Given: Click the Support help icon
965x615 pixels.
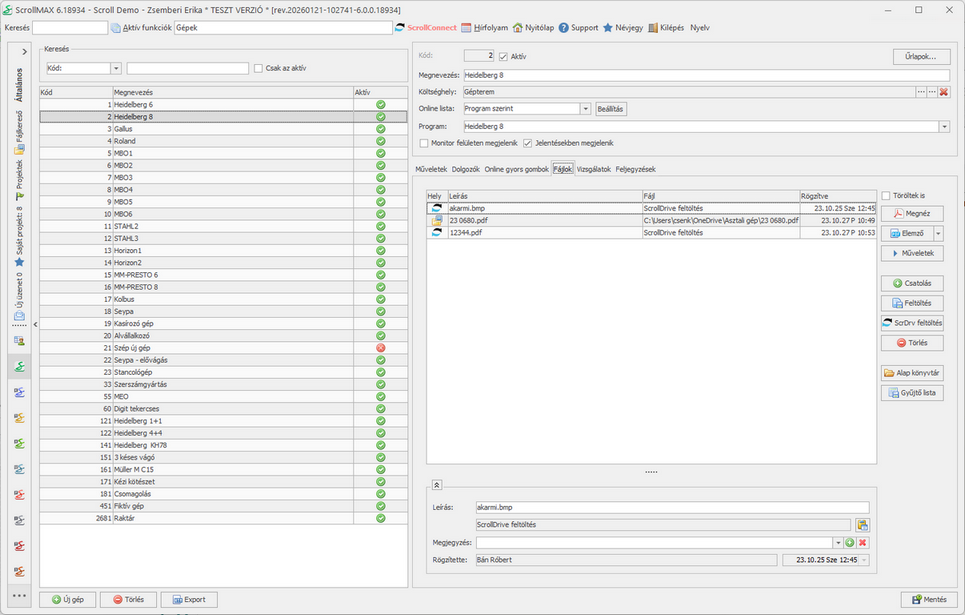Looking at the screenshot, I should (x=564, y=28).
